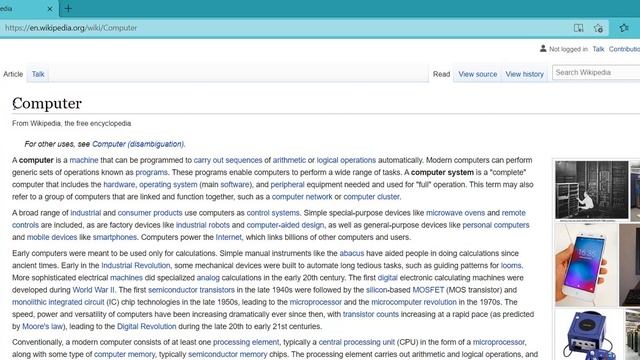The width and height of the screenshot is (640, 360).
Task: Switch to the Article tab
Action: point(13,74)
